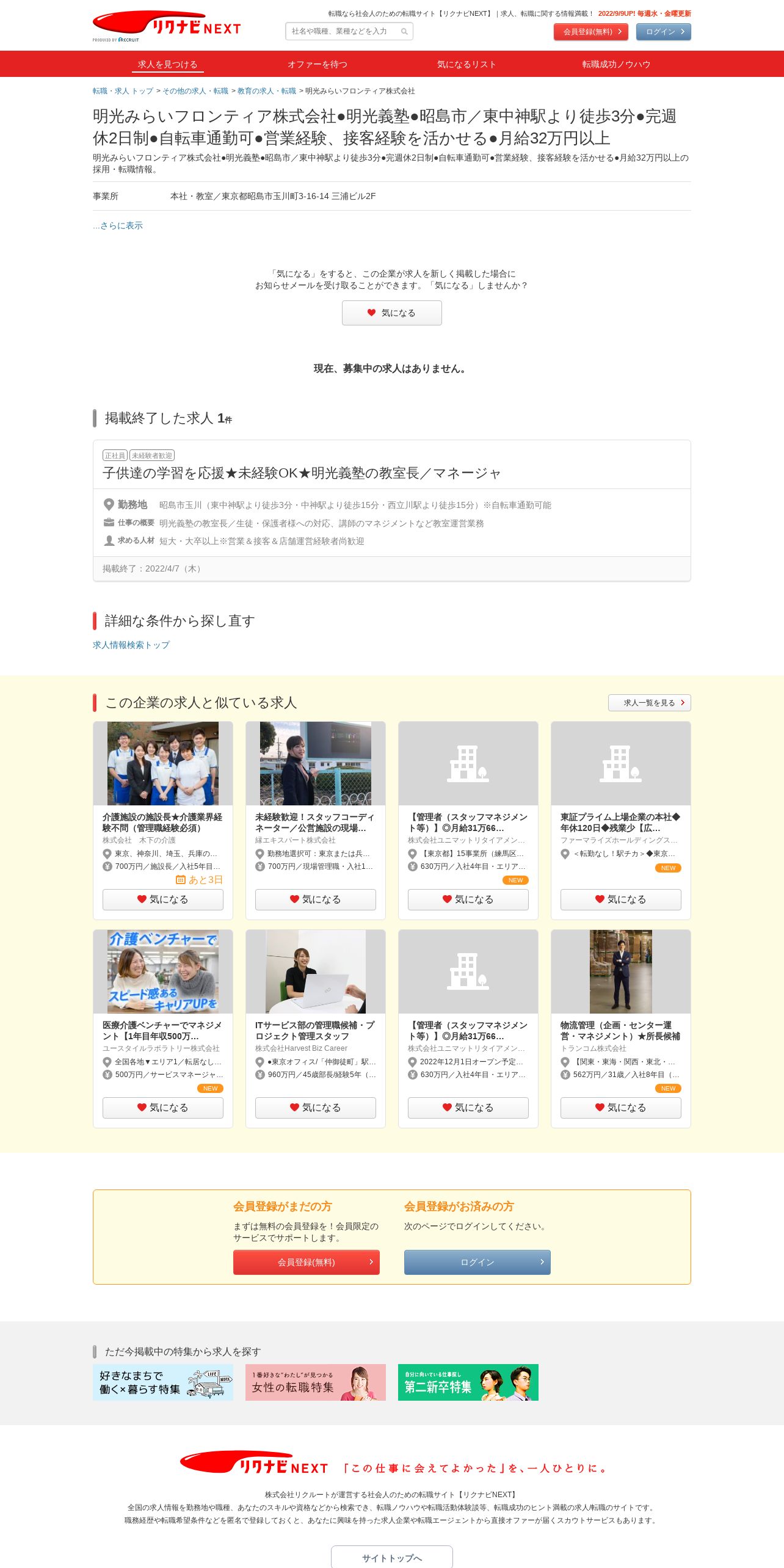The height and width of the screenshot is (1568, 784).
Task: Switch to the 転職成功ノウハウ tab
Action: click(x=617, y=64)
